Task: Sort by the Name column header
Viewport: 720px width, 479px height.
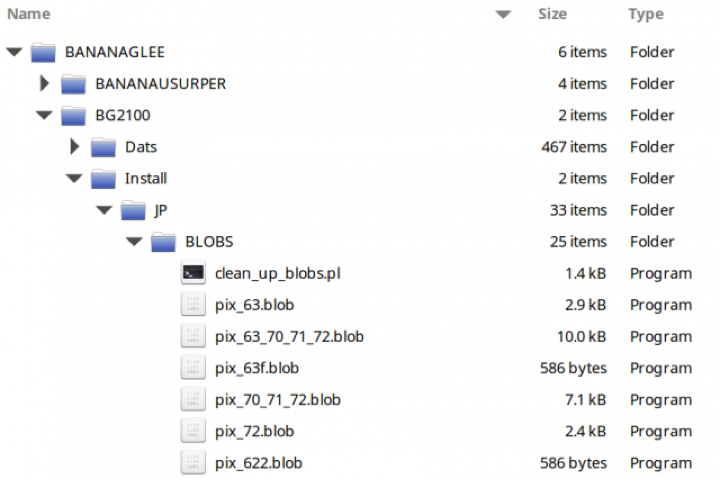Action: (30, 14)
